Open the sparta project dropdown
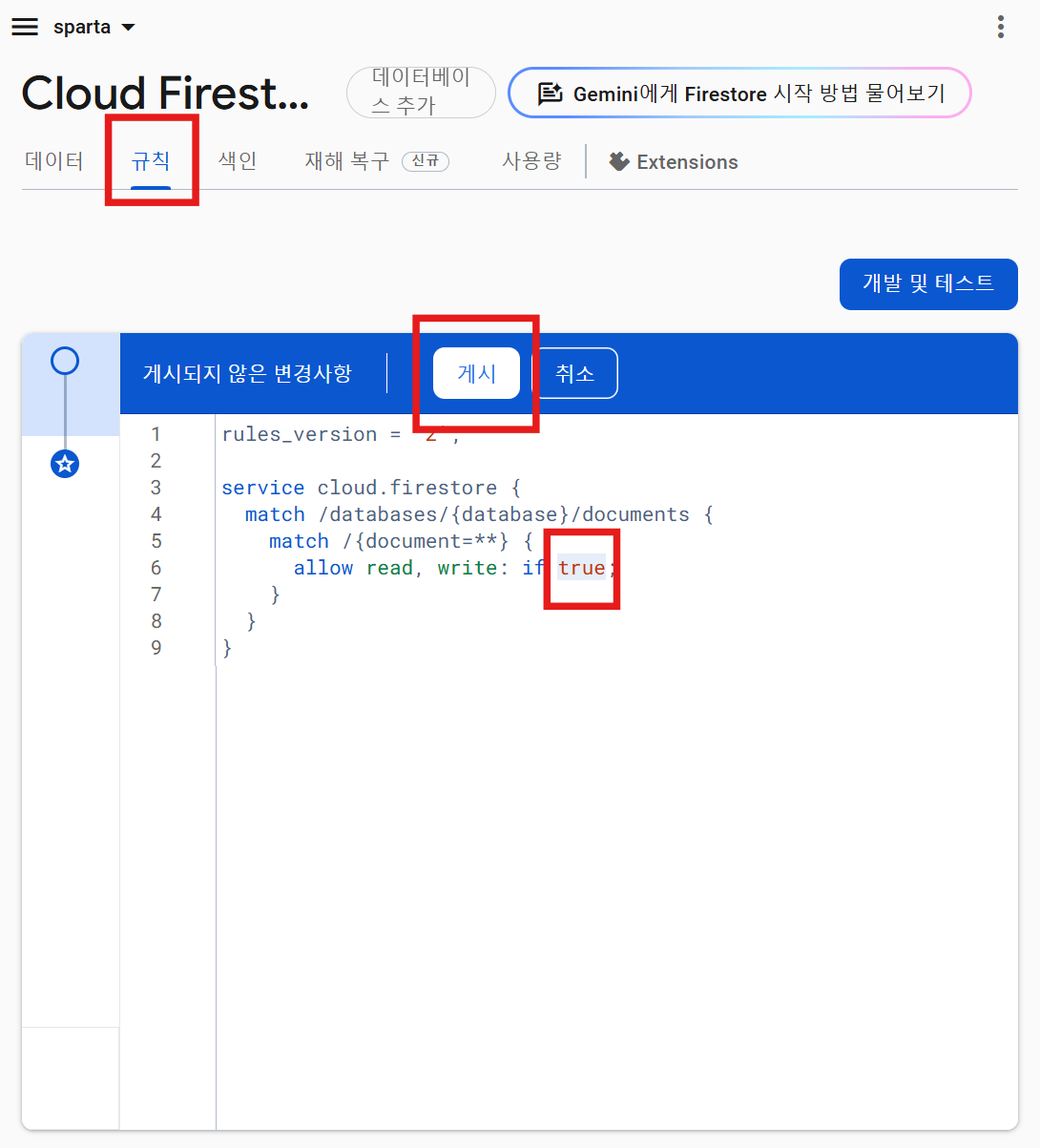This screenshot has height=1148, width=1040. click(x=94, y=27)
